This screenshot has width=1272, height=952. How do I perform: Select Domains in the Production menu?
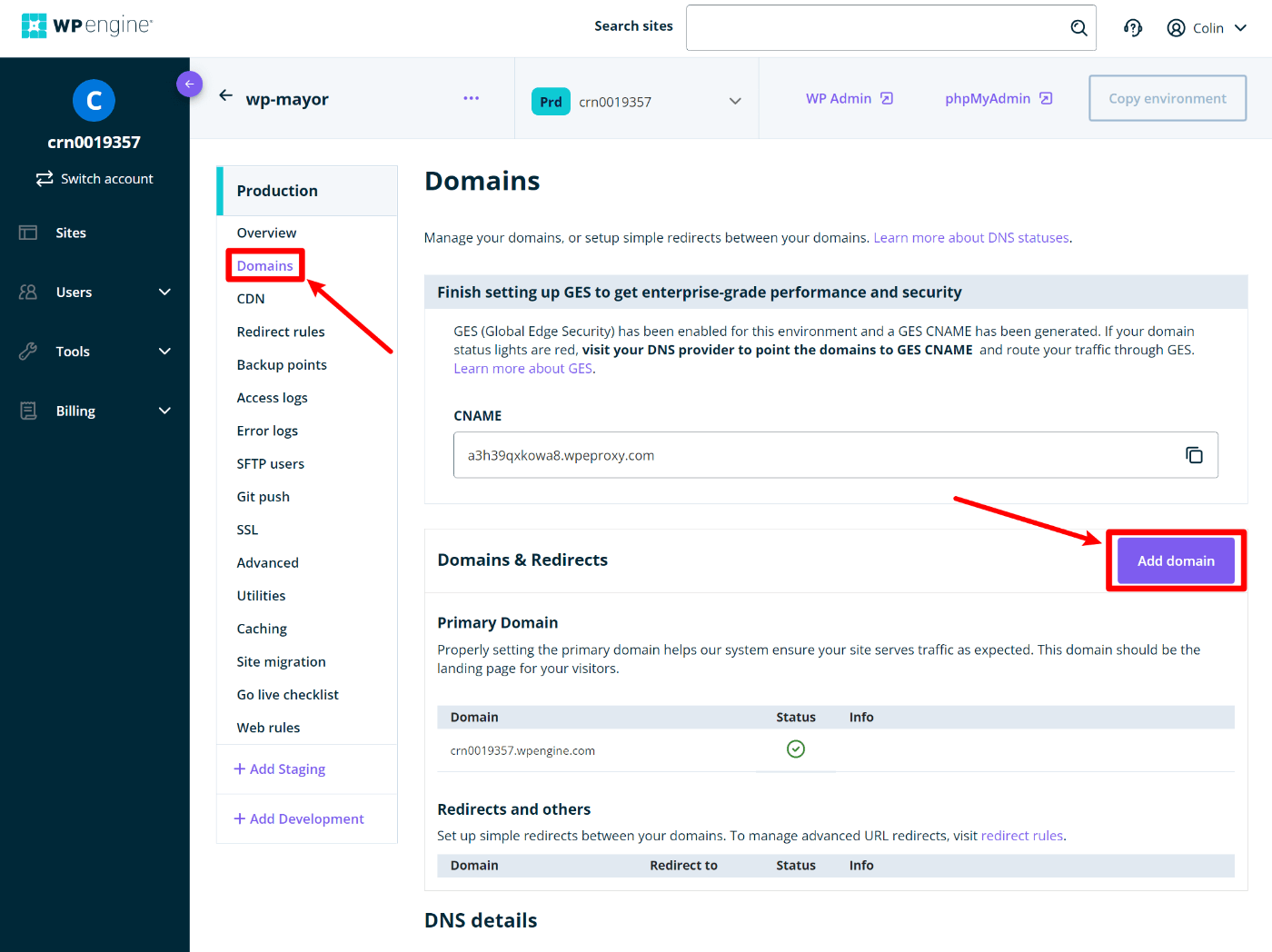click(x=264, y=265)
